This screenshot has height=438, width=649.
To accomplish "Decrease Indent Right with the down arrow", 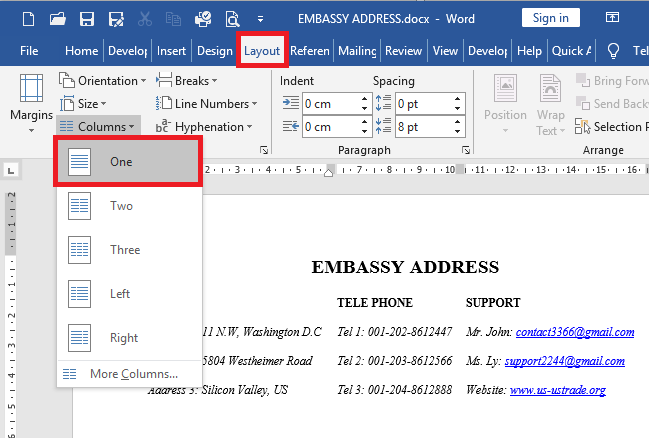I will [x=364, y=132].
